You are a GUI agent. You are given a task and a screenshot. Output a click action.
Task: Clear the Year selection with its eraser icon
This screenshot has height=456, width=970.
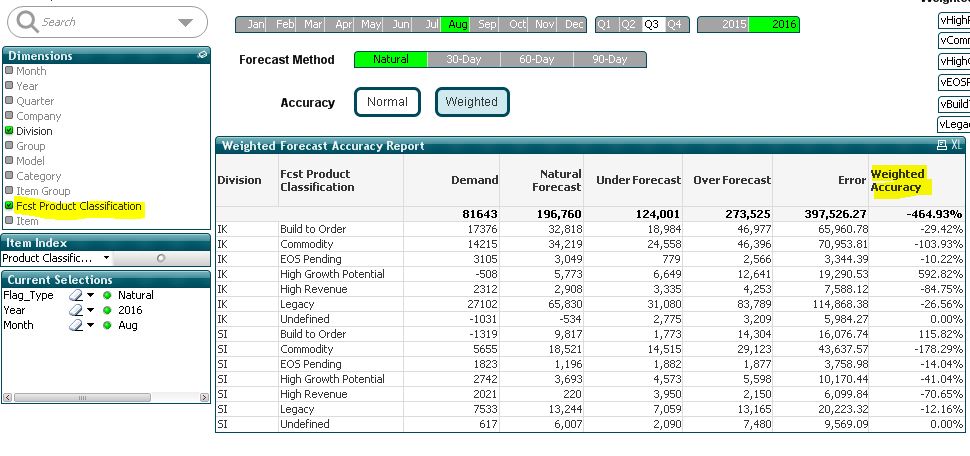pyautogui.click(x=74, y=311)
